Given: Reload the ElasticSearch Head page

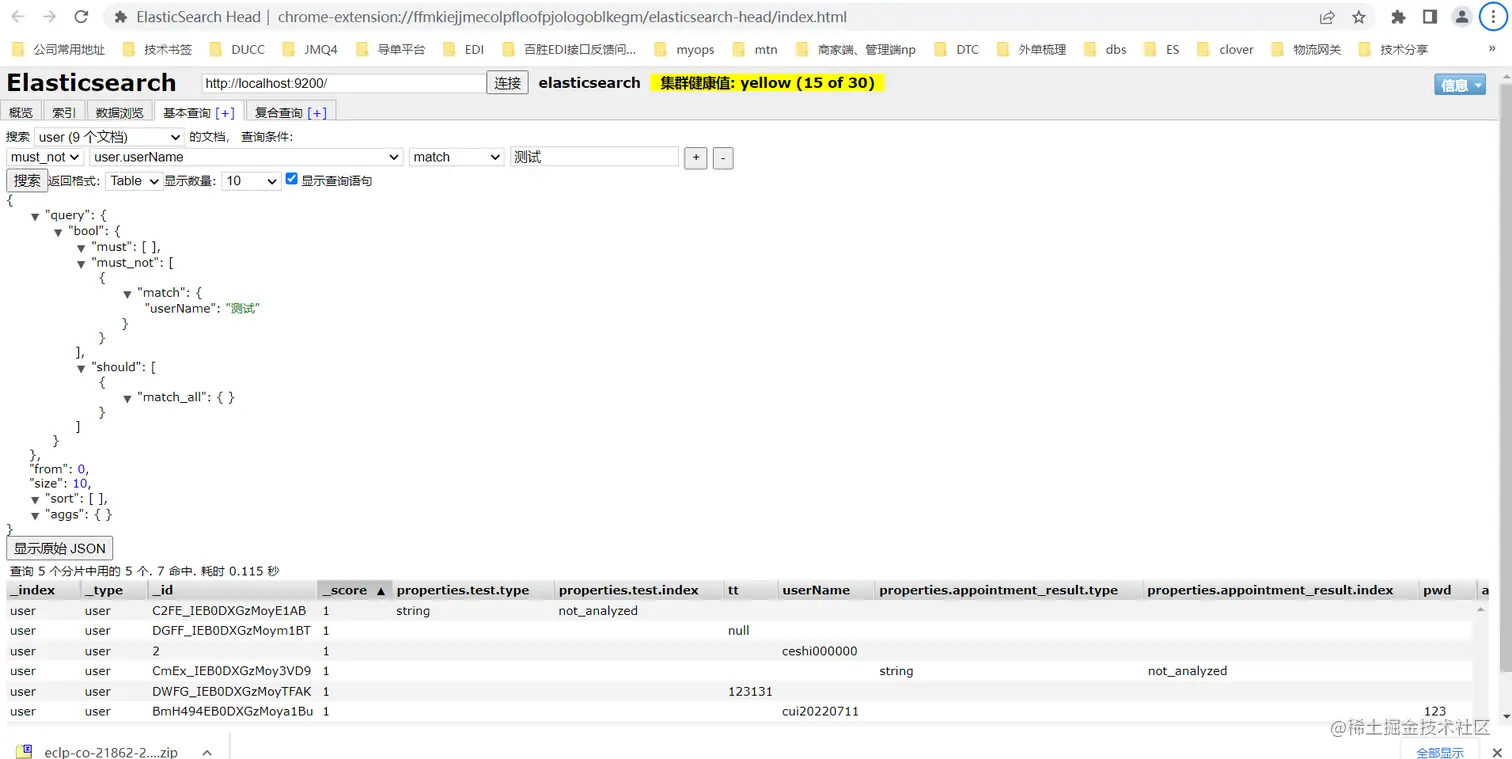Looking at the screenshot, I should click(x=82, y=17).
